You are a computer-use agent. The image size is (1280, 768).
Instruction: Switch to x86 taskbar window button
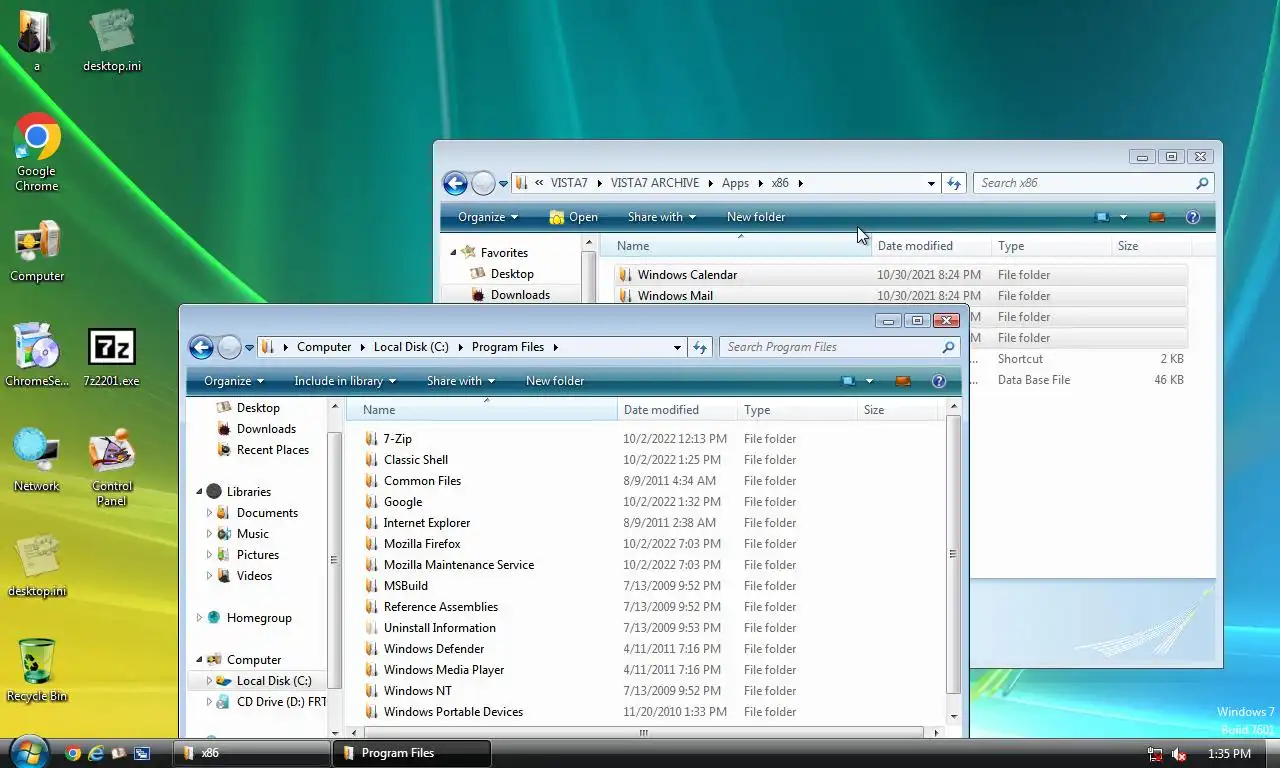tap(251, 753)
